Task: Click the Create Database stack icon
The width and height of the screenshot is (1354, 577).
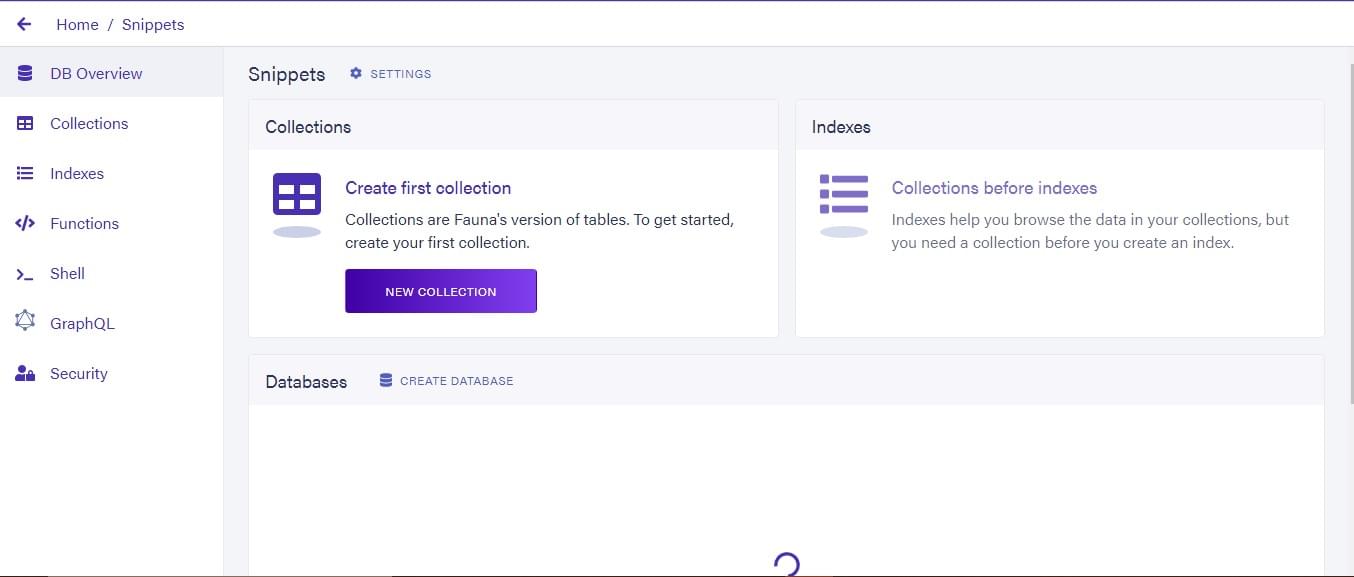Action: tap(386, 380)
